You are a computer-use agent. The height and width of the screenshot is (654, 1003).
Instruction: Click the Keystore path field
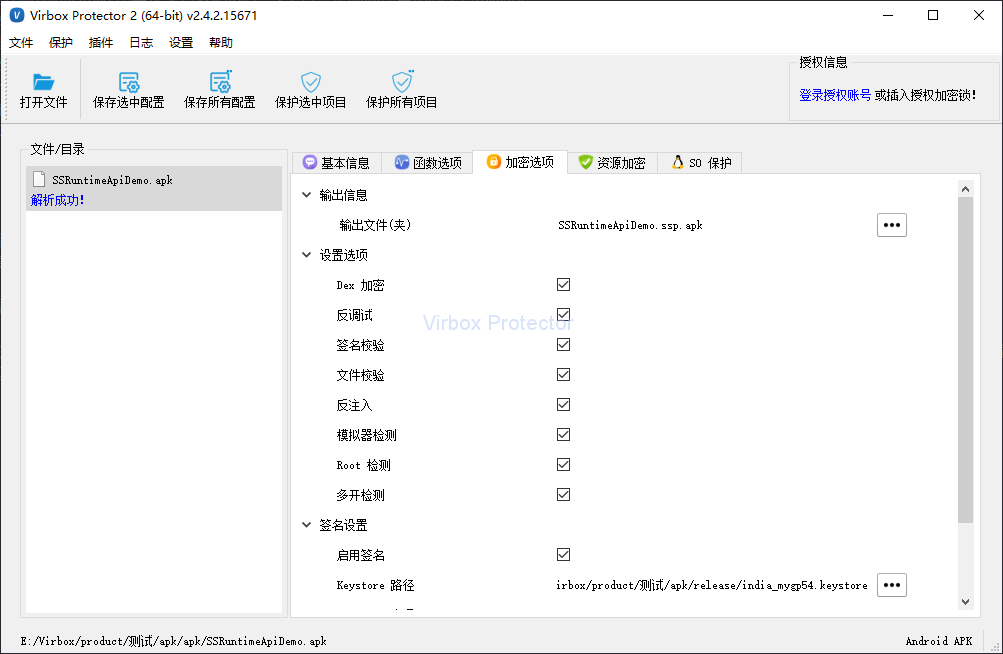711,585
